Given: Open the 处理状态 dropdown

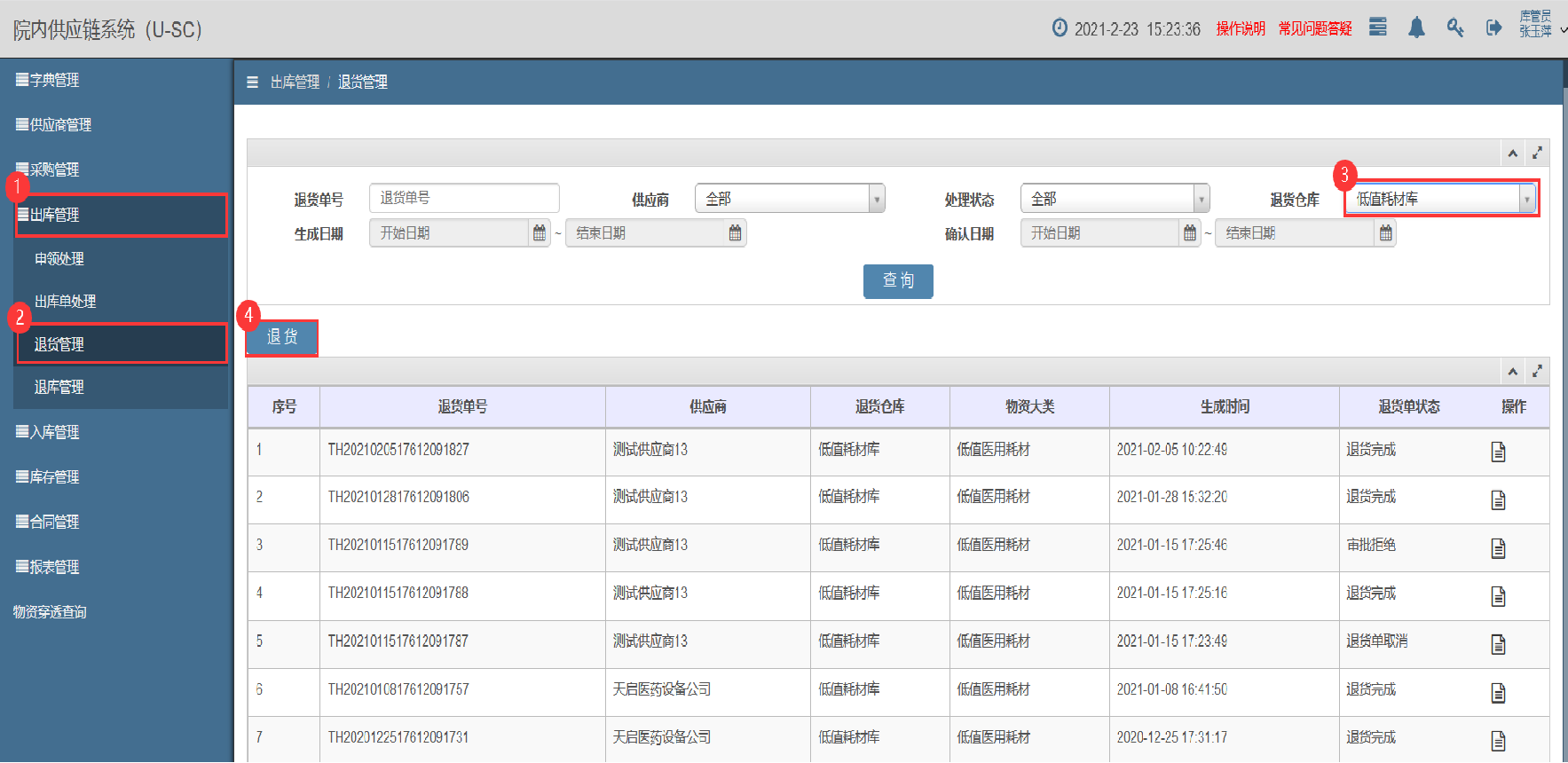Looking at the screenshot, I should tap(1115, 199).
